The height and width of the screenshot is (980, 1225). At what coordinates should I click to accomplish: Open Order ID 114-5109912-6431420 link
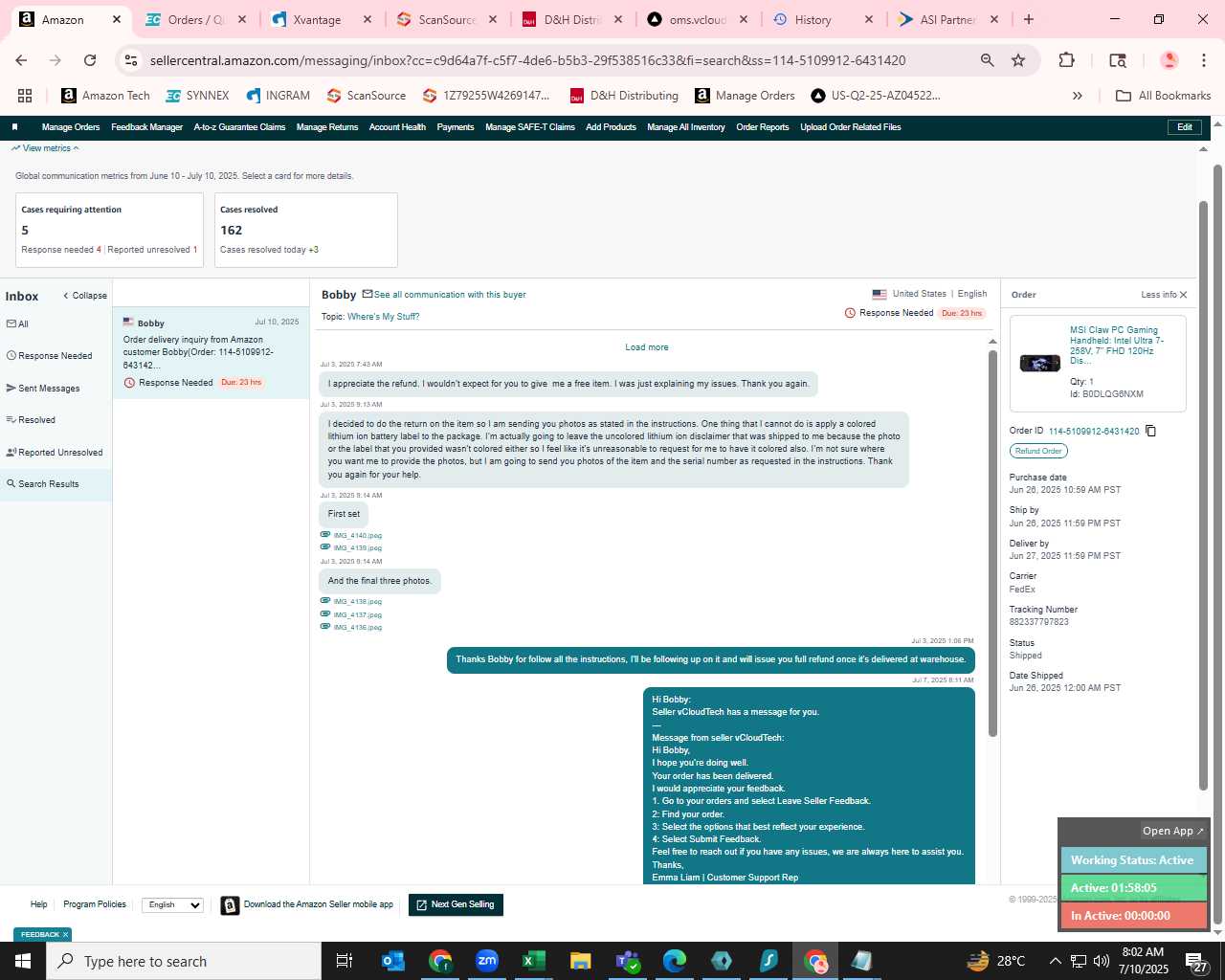[x=1094, y=432]
